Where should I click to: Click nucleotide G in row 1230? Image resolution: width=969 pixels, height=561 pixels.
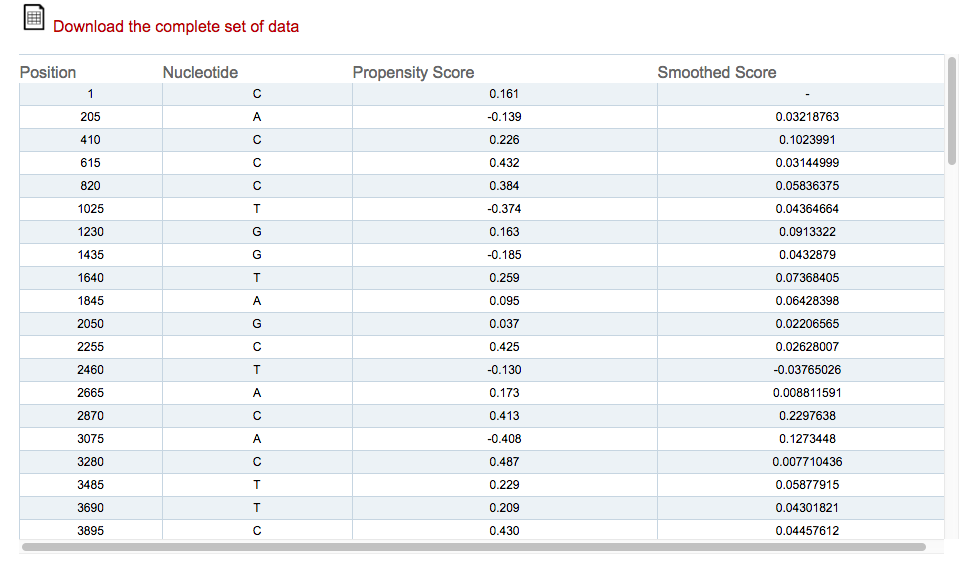coord(257,232)
